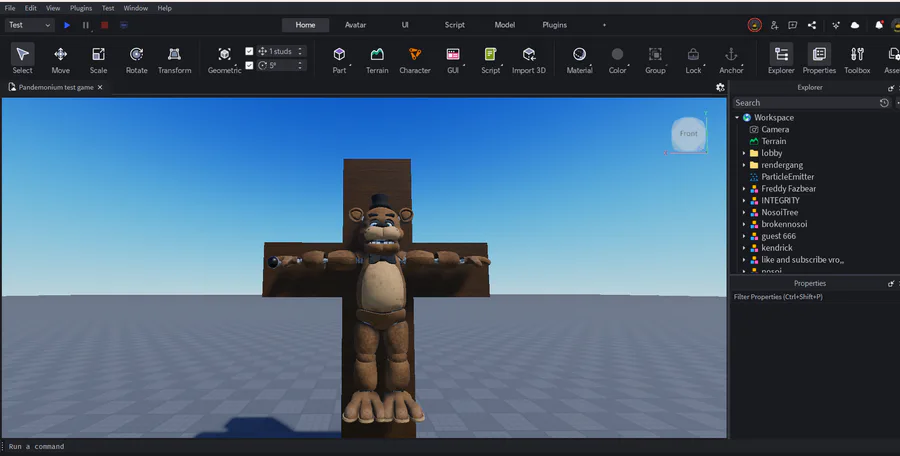Adjust the 1 studs increment stepper
The width and height of the screenshot is (900, 456).
pyautogui.click(x=300, y=51)
